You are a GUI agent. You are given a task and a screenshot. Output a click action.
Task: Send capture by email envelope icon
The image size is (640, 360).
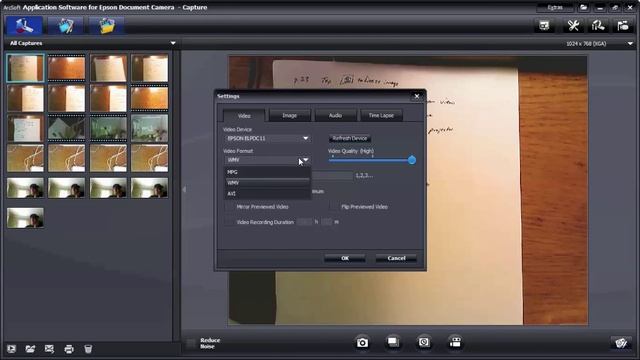click(49, 349)
